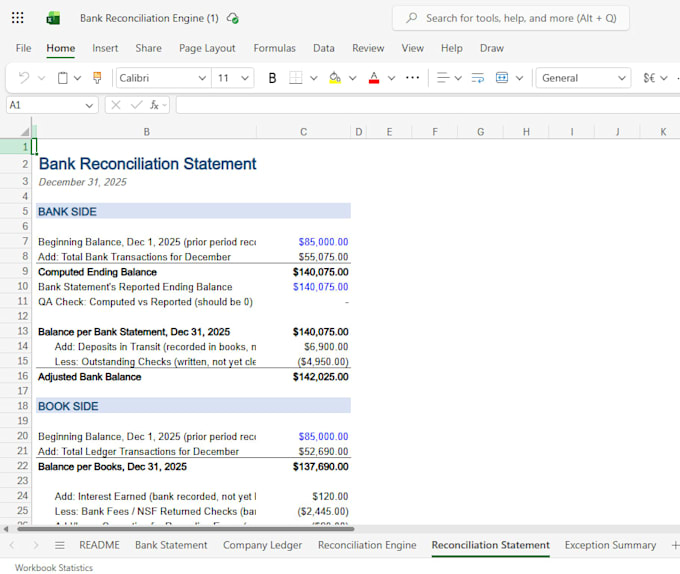Viewport: 680px width, 574px height.
Task: Click the search magnifier icon
Action: pos(412,18)
